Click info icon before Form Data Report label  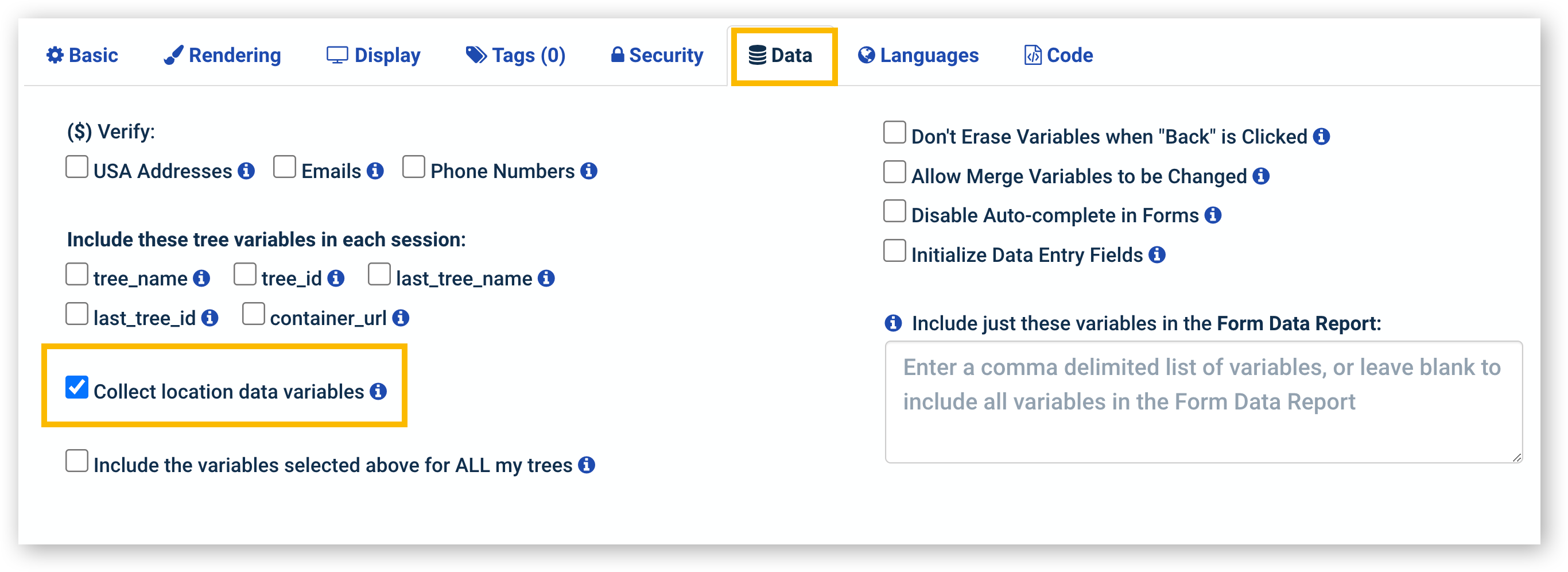(893, 323)
